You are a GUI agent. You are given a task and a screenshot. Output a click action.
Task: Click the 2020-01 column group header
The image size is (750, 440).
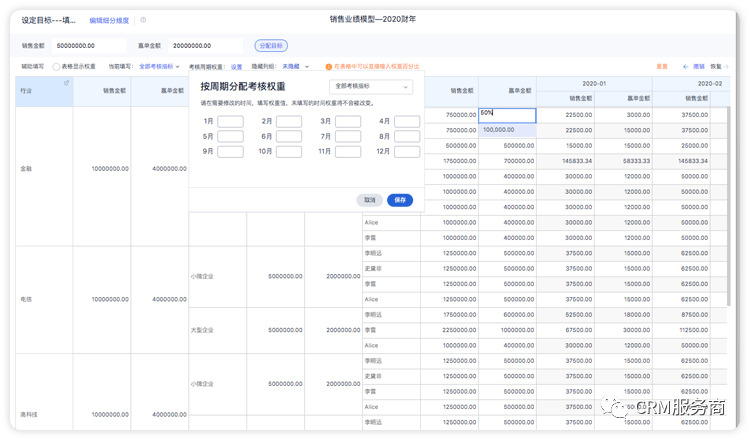pos(594,83)
